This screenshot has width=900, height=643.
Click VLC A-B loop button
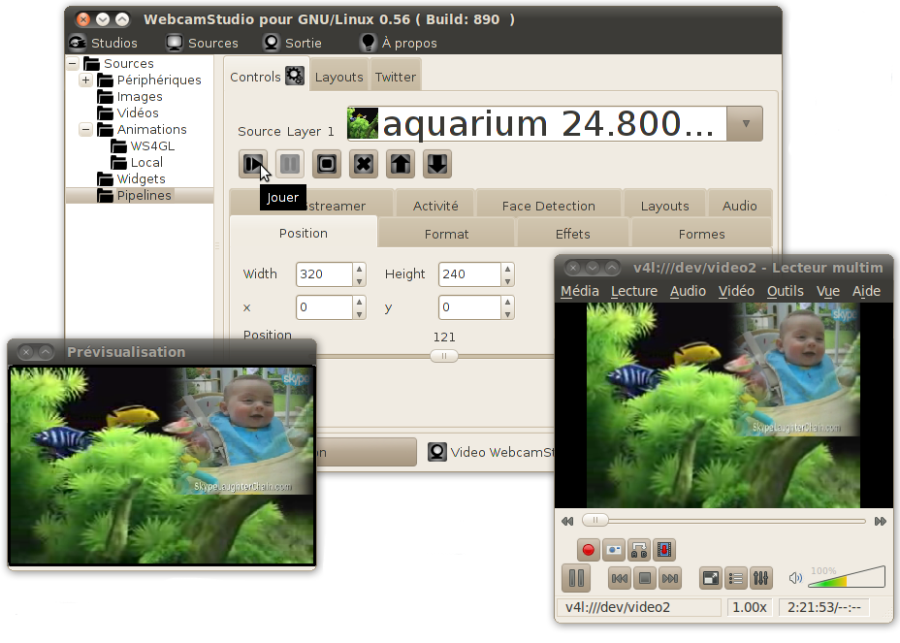click(x=639, y=550)
